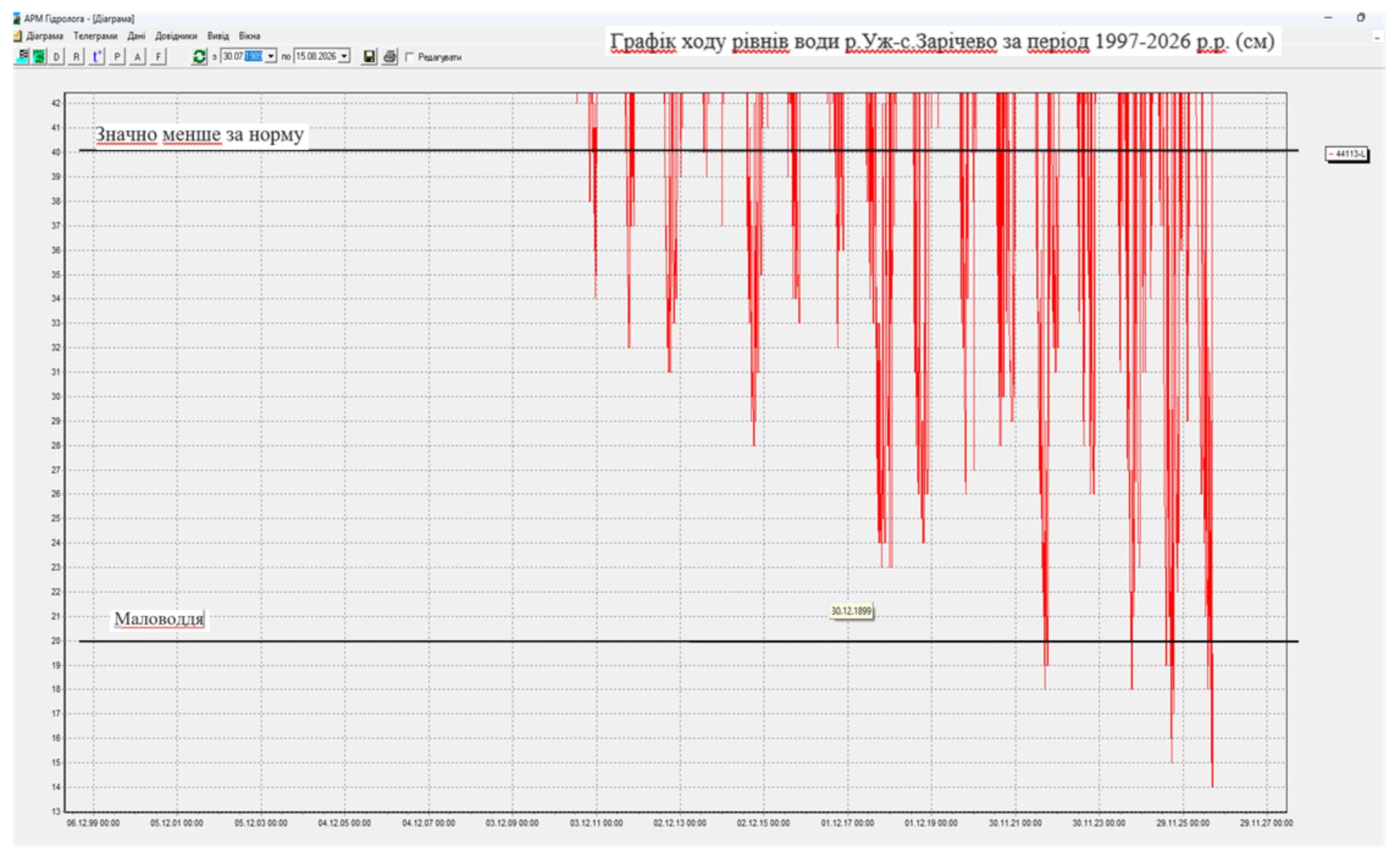Open the Дані menu
Screen dimensions: 1400x860
[x=136, y=36]
